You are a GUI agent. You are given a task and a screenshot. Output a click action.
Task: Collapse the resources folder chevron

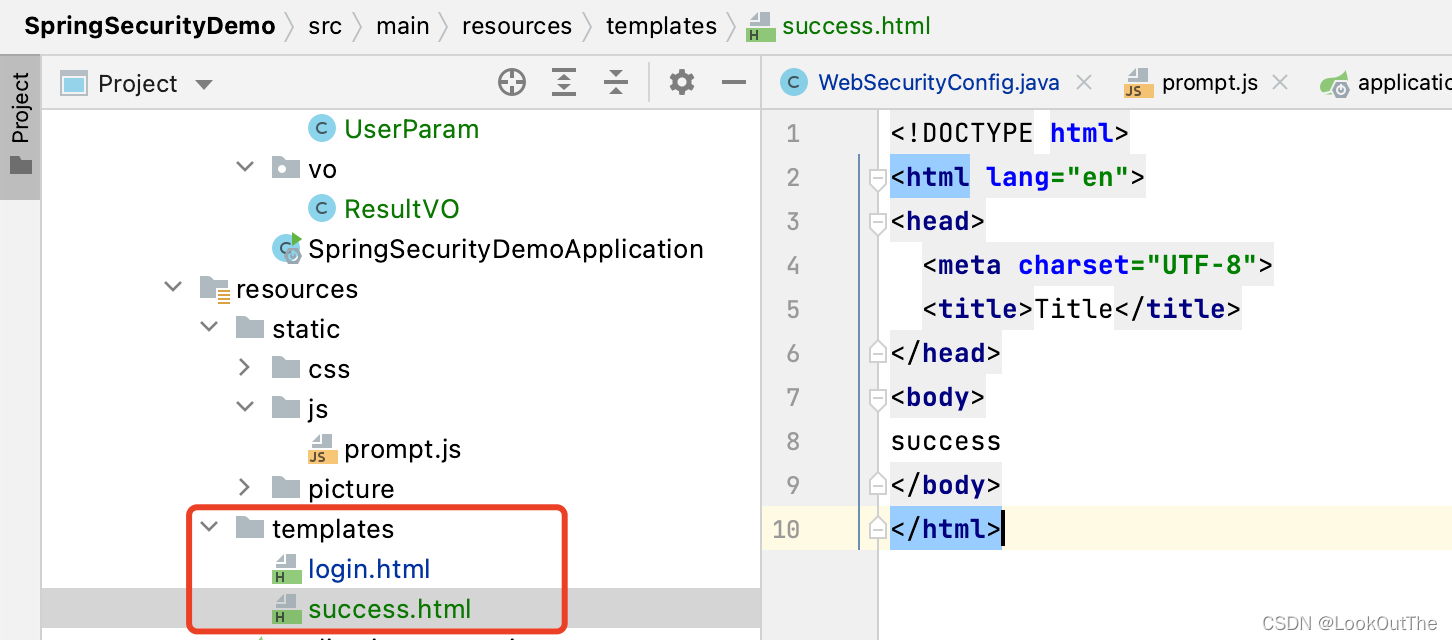pos(173,287)
